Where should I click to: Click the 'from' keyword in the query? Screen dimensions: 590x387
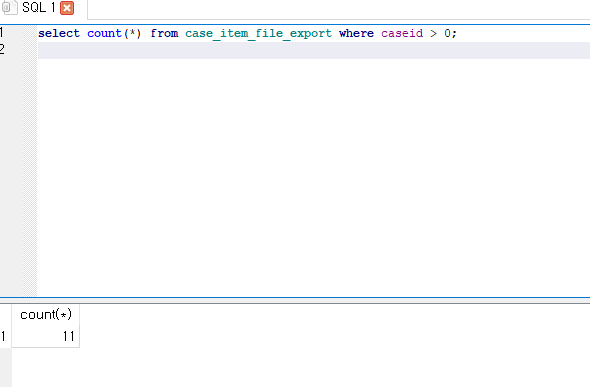pyautogui.click(x=164, y=33)
